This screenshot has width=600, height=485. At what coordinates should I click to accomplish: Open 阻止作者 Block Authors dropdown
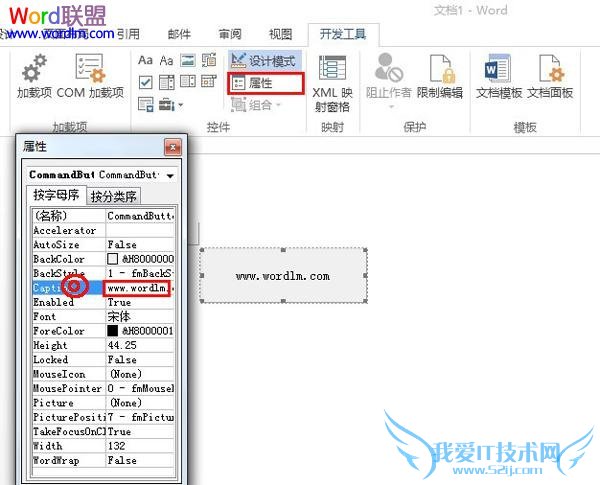pyautogui.click(x=388, y=80)
